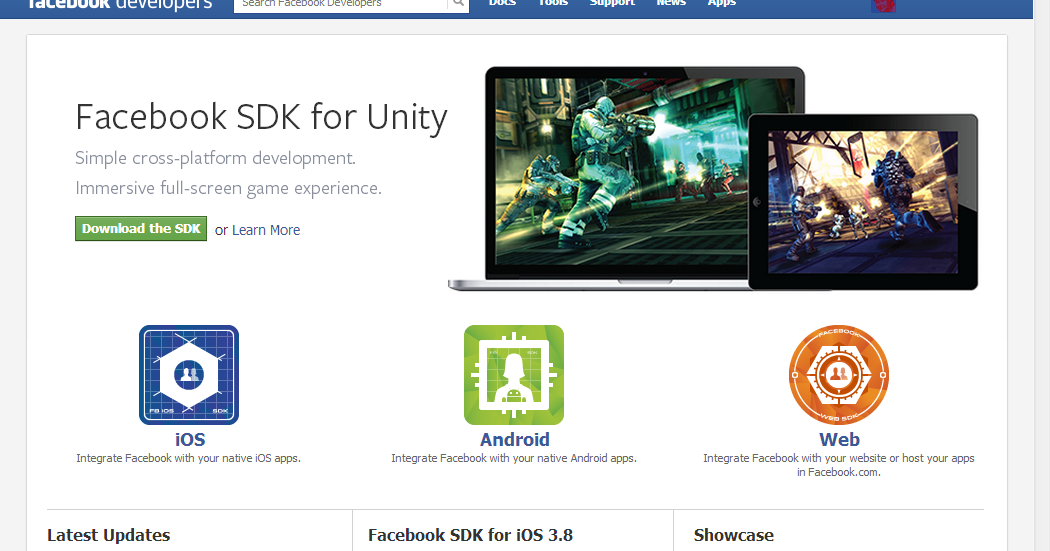Open the user profile avatar in header
The height and width of the screenshot is (551, 1050).
click(x=883, y=5)
